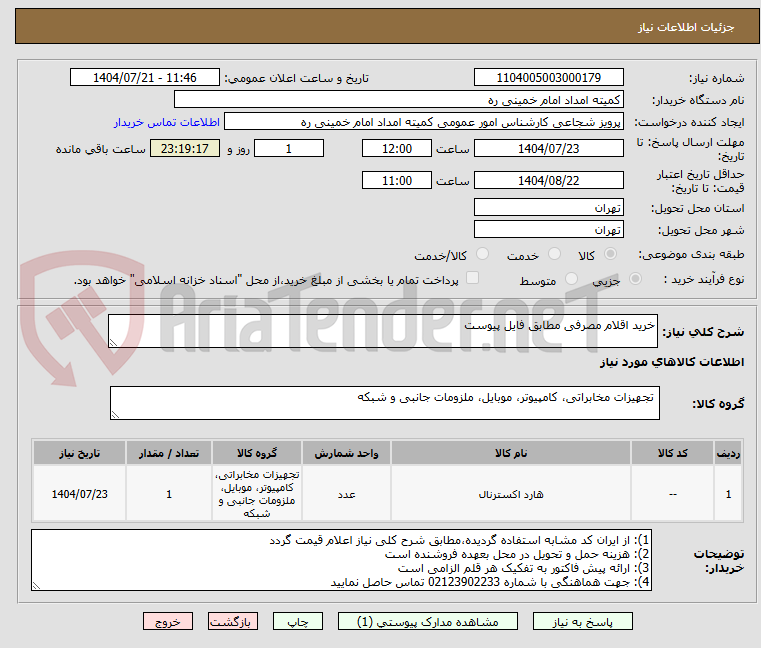Click the کد کالا column header
Image resolution: width=761 pixels, height=648 pixels.
click(672, 453)
